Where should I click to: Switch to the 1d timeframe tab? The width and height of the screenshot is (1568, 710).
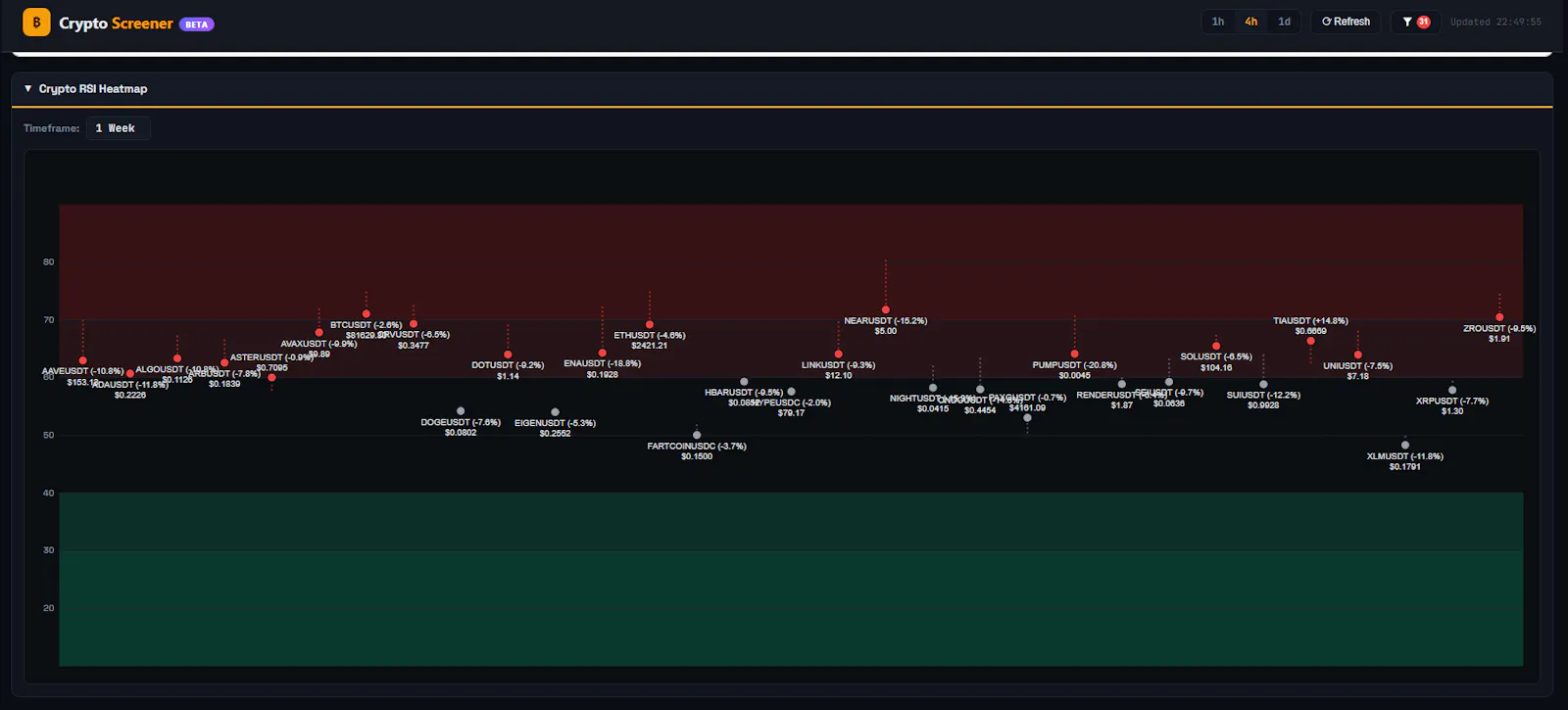1284,22
